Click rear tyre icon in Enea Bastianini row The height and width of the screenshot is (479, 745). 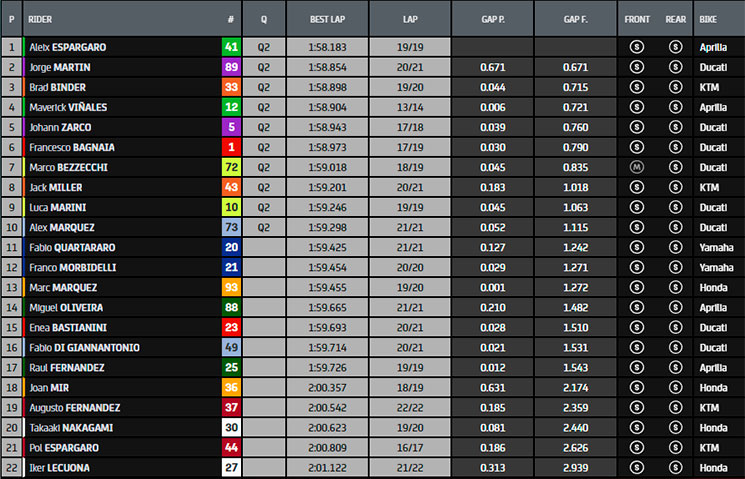pos(675,327)
